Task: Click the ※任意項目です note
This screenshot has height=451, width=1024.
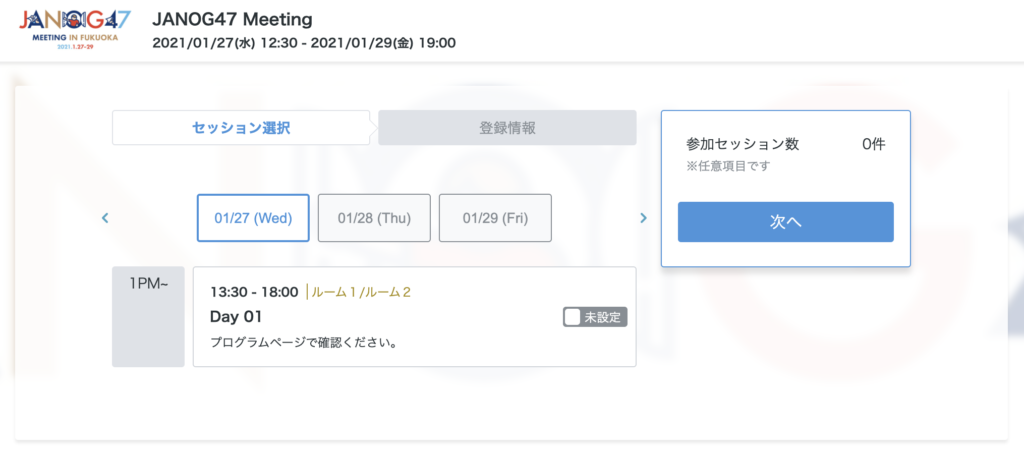Action: pos(728,166)
